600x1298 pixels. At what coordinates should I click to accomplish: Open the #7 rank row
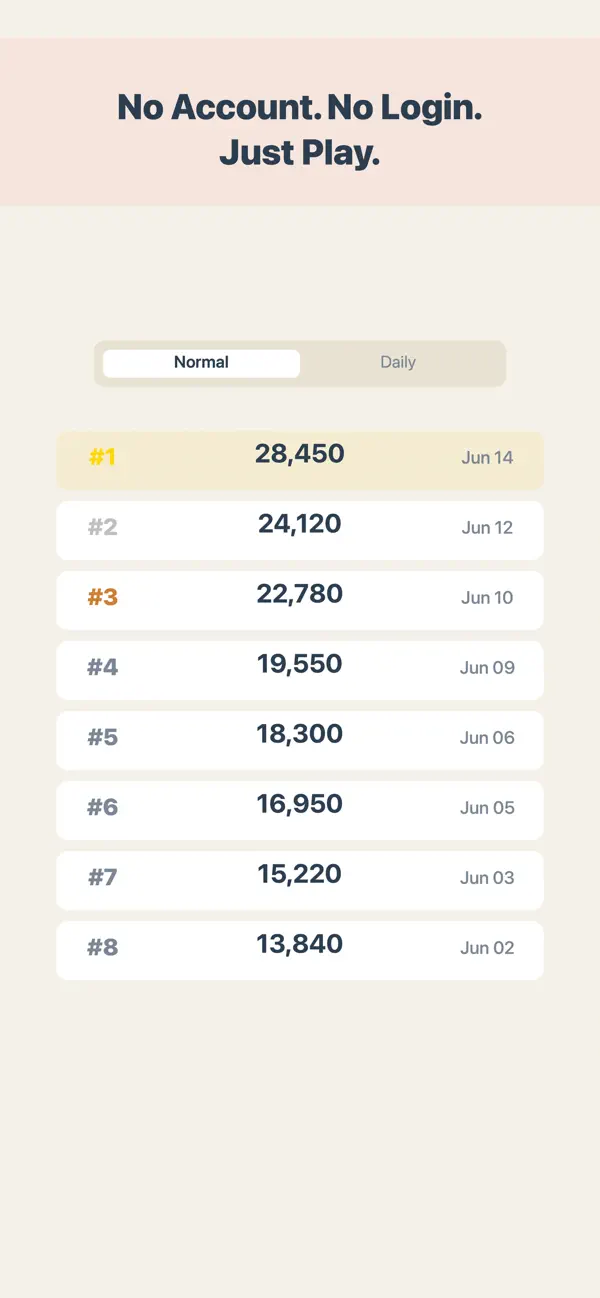click(300, 880)
